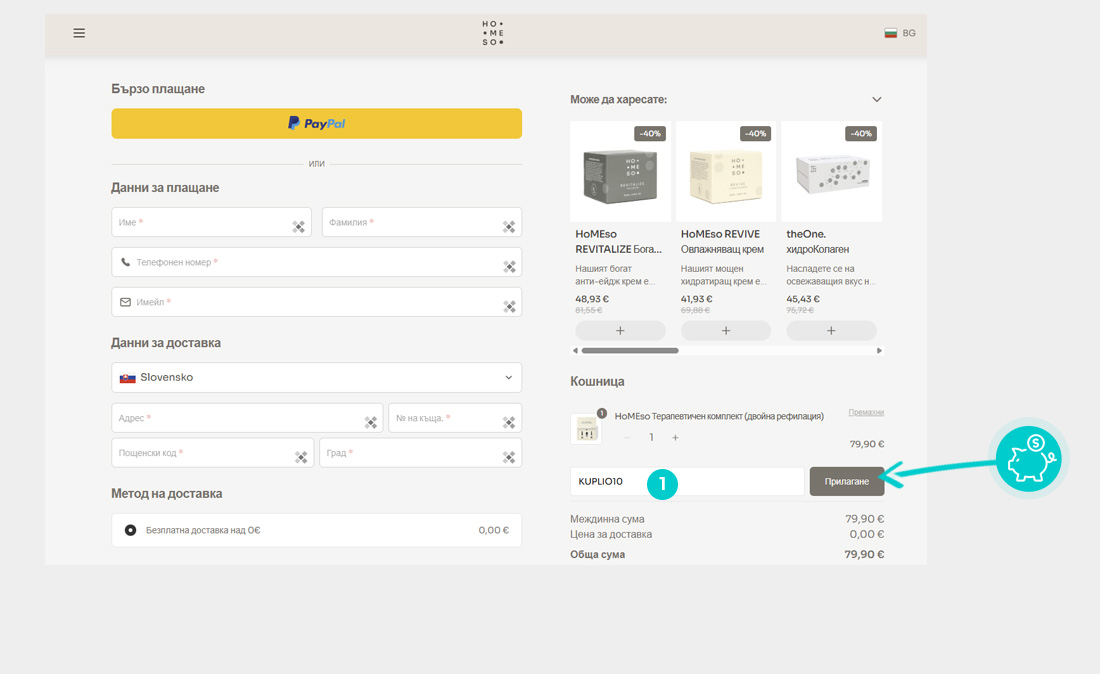Click the 48,93 € price of REVITALIZE

592,299
